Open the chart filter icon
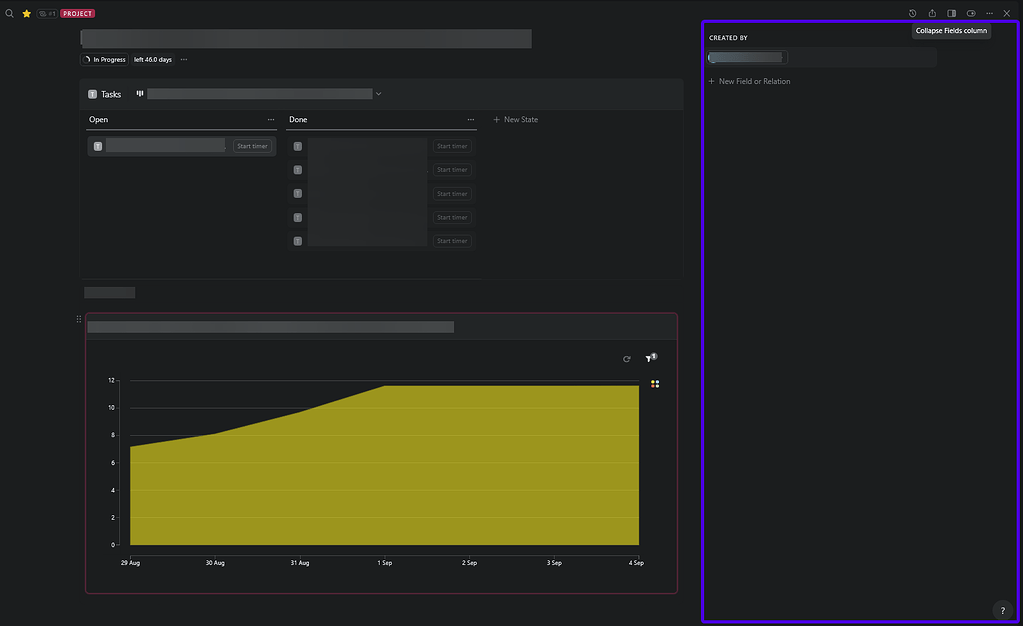 click(649, 358)
